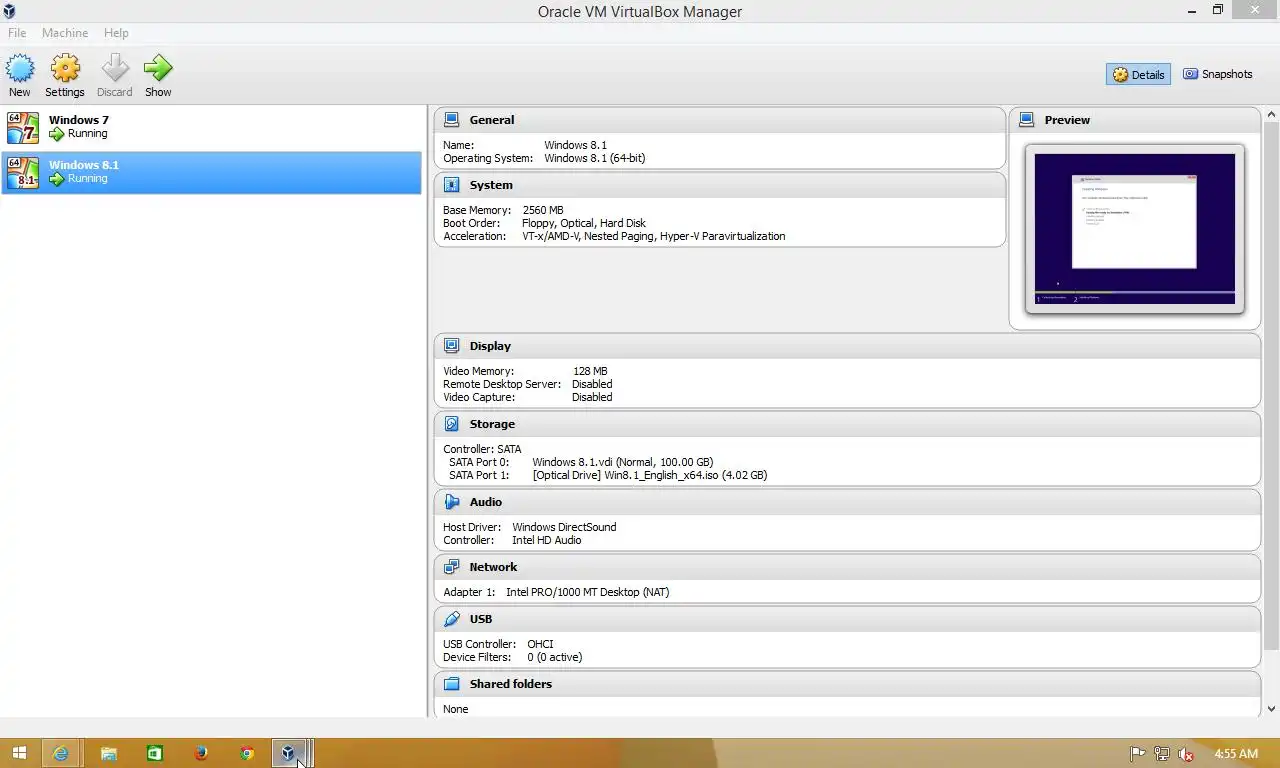
Task: Click the Preview section monitor icon
Action: coord(1026,120)
